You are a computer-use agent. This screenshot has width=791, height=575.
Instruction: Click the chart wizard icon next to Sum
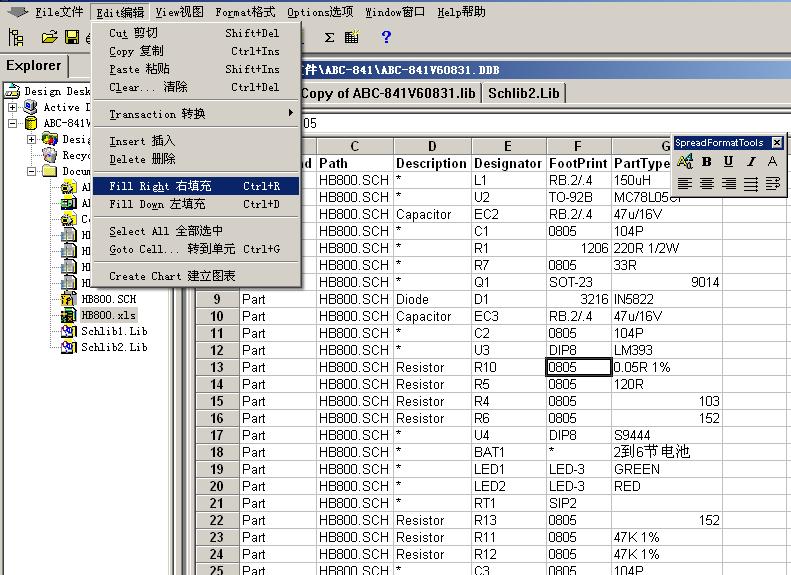[352, 38]
